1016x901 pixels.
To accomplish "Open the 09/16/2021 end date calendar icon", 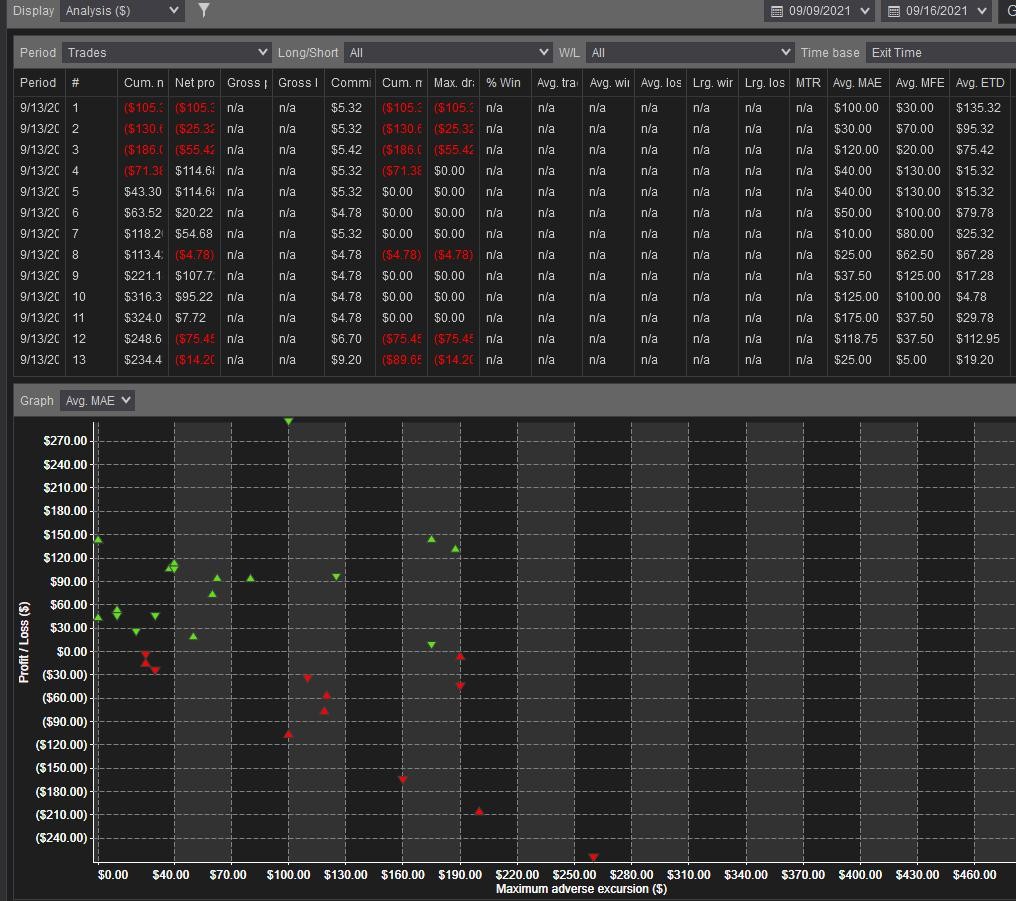I will coord(894,11).
